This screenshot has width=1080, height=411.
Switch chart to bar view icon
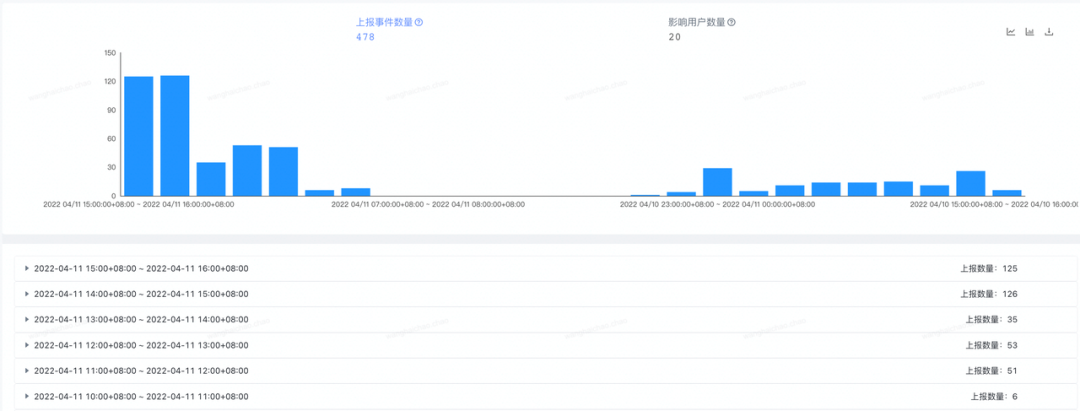(x=1029, y=32)
